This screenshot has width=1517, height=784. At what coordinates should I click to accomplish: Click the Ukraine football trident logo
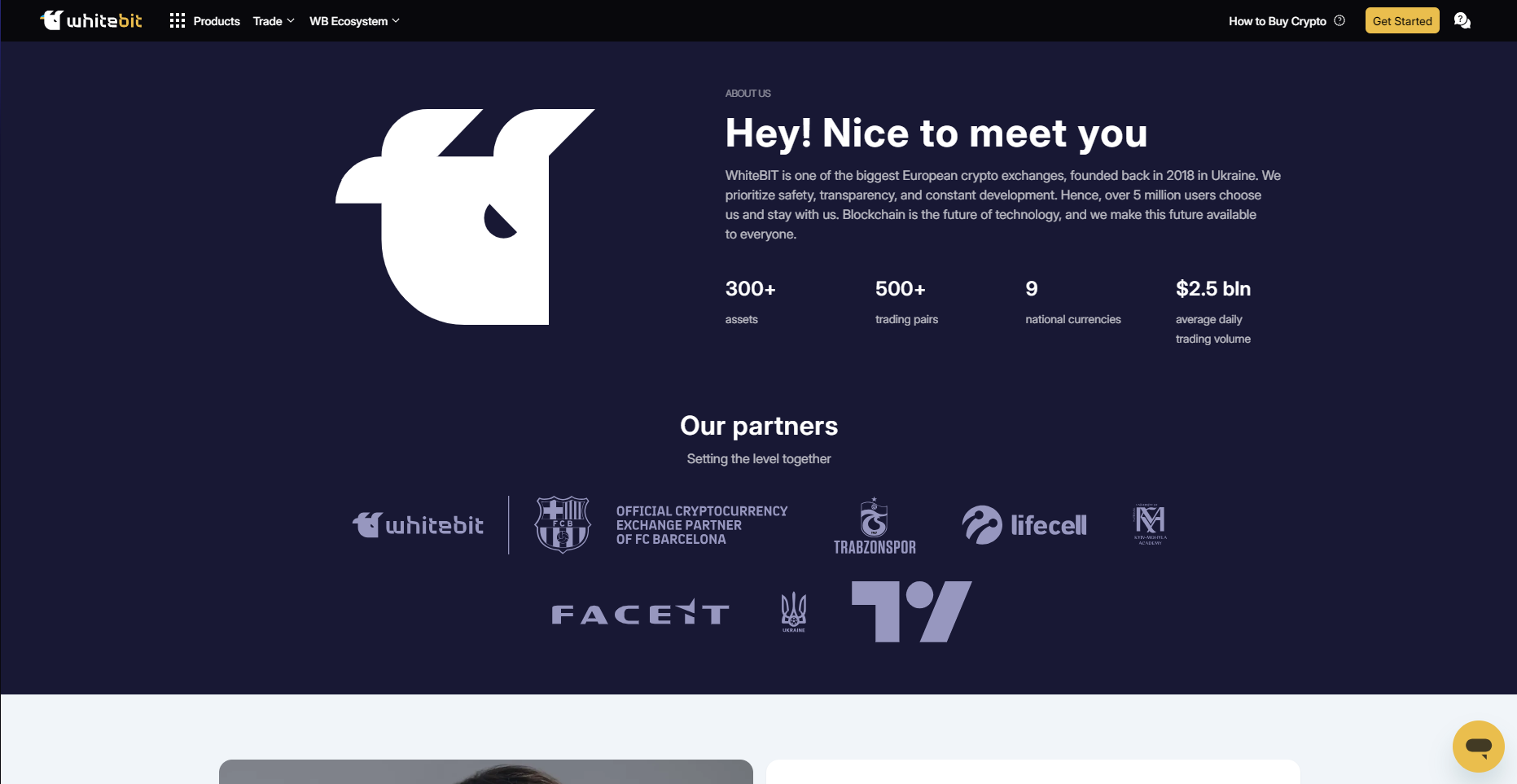pos(794,612)
